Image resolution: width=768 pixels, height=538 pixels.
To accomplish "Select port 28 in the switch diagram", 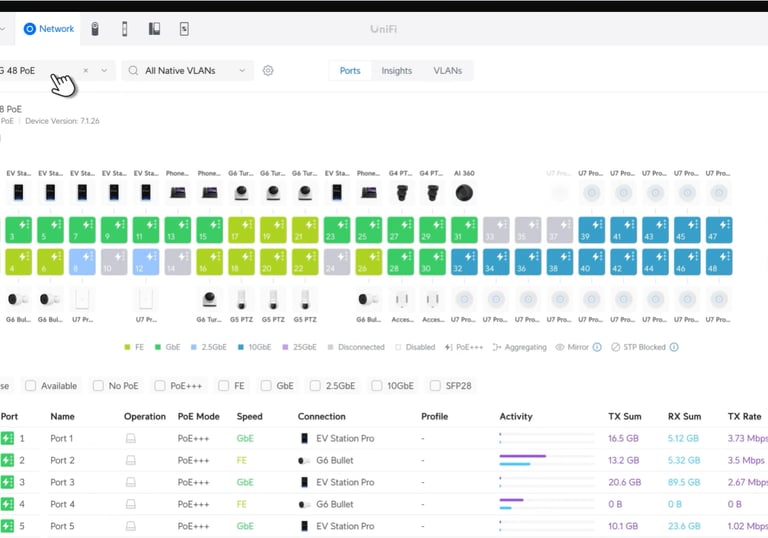I will (x=401, y=262).
